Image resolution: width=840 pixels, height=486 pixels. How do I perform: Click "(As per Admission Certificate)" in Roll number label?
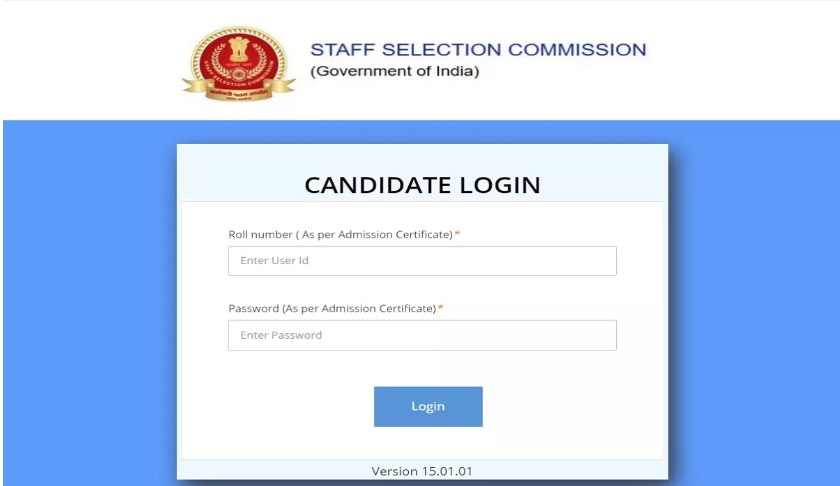(x=374, y=234)
